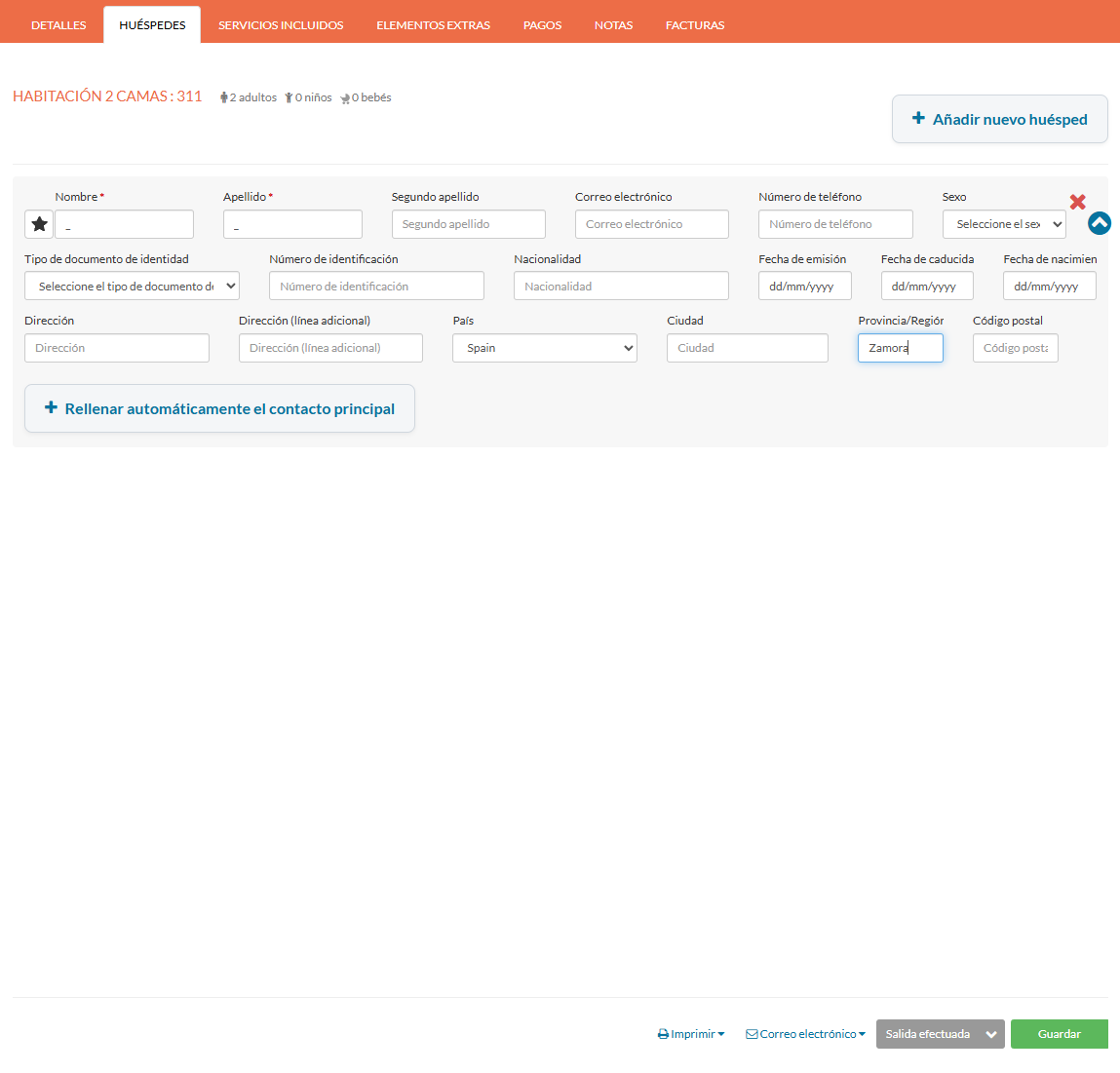Remove guest with the red X icon
Screen dimensions: 1120x1073
click(1077, 202)
